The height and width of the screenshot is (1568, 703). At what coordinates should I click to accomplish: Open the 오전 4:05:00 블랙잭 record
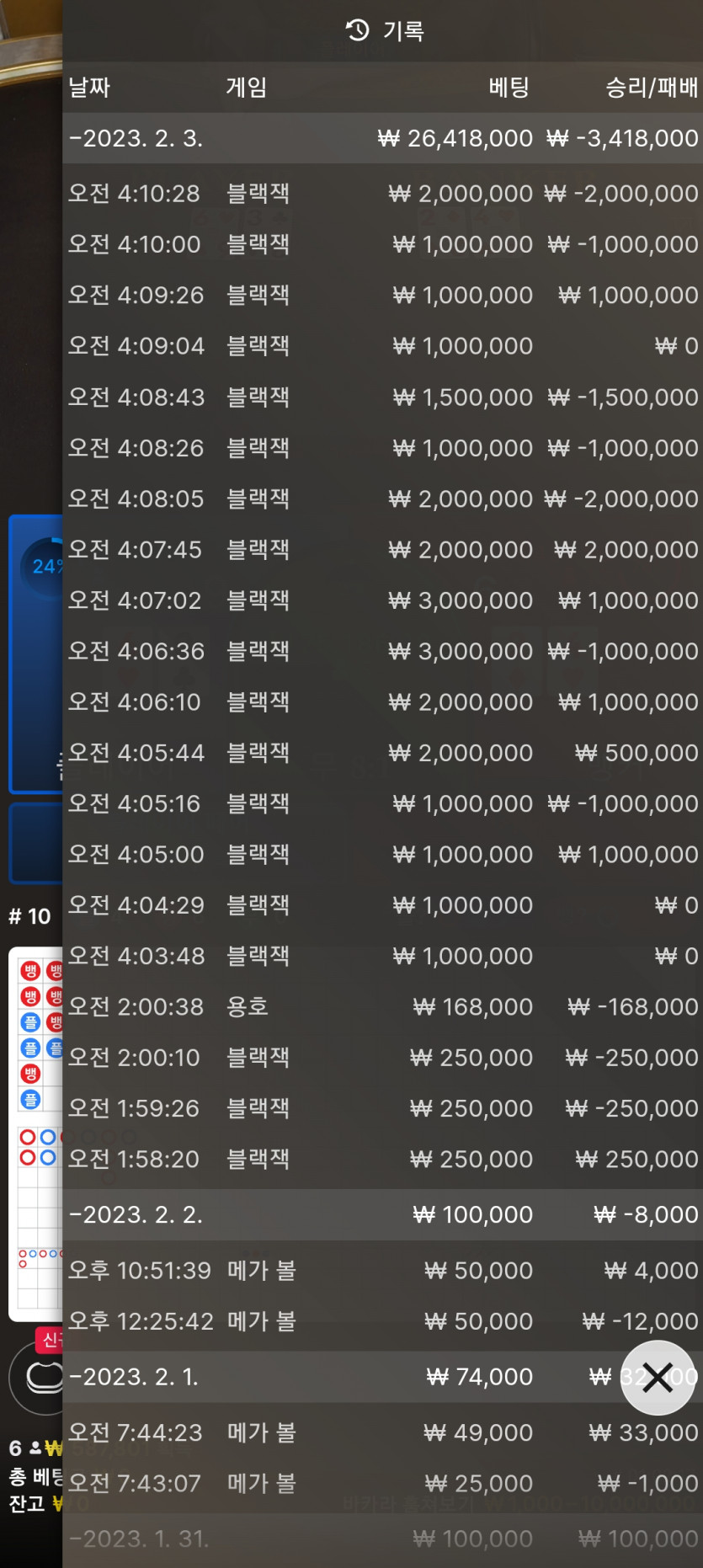(x=382, y=855)
